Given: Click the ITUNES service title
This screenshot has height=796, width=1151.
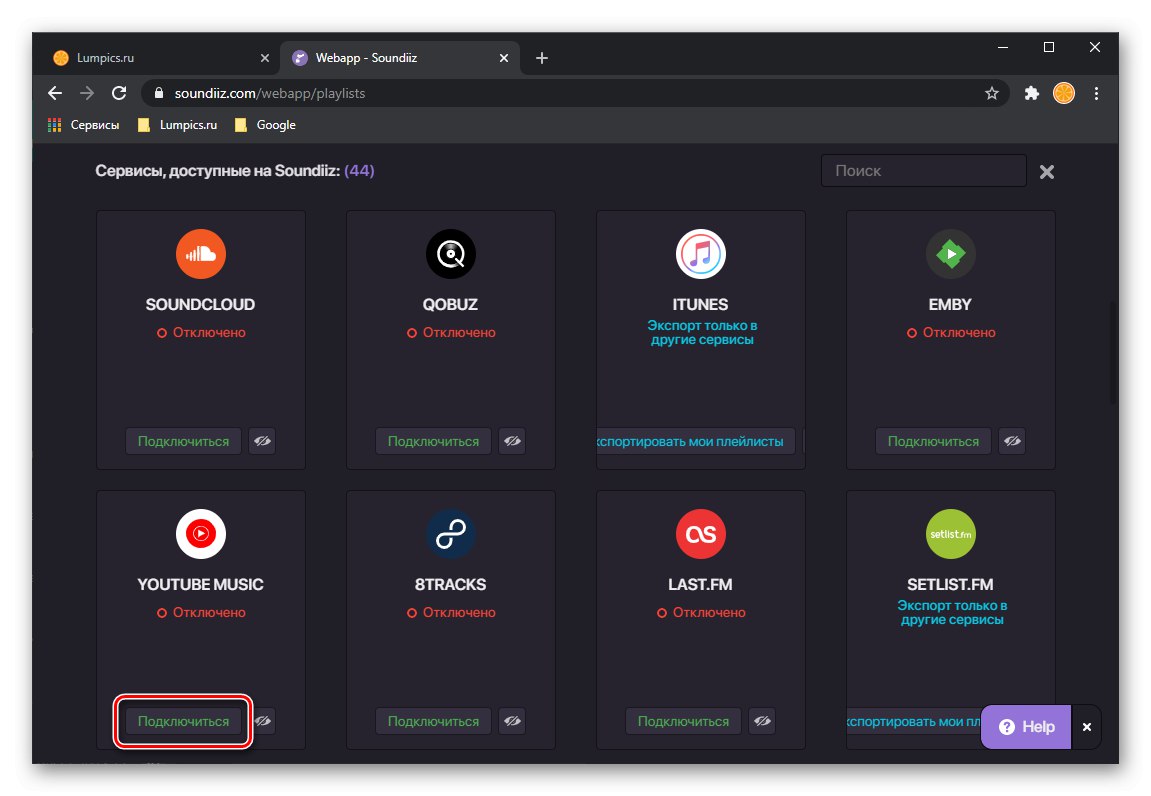Looking at the screenshot, I should [x=700, y=304].
